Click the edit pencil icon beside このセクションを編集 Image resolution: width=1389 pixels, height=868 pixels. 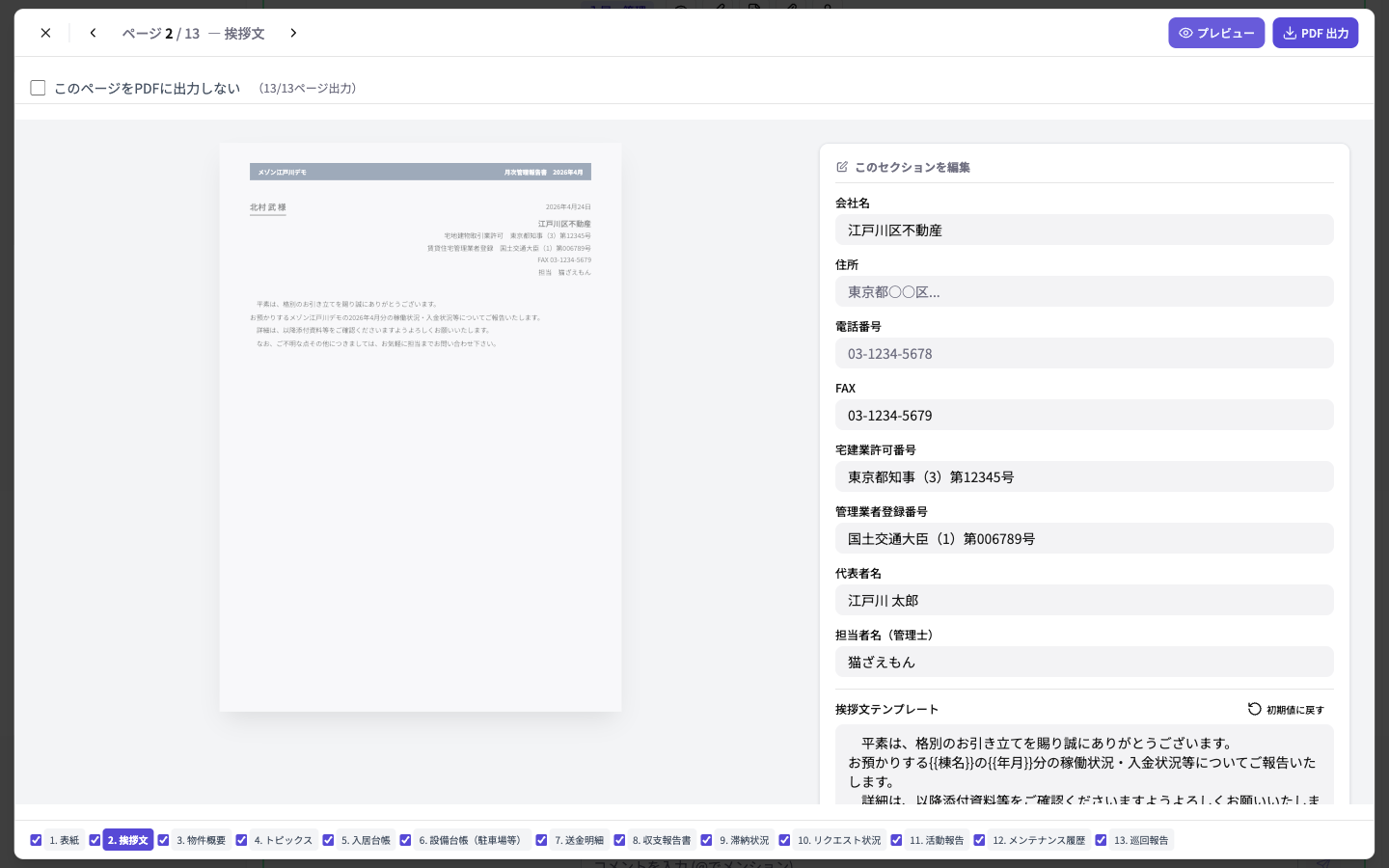pyautogui.click(x=842, y=167)
